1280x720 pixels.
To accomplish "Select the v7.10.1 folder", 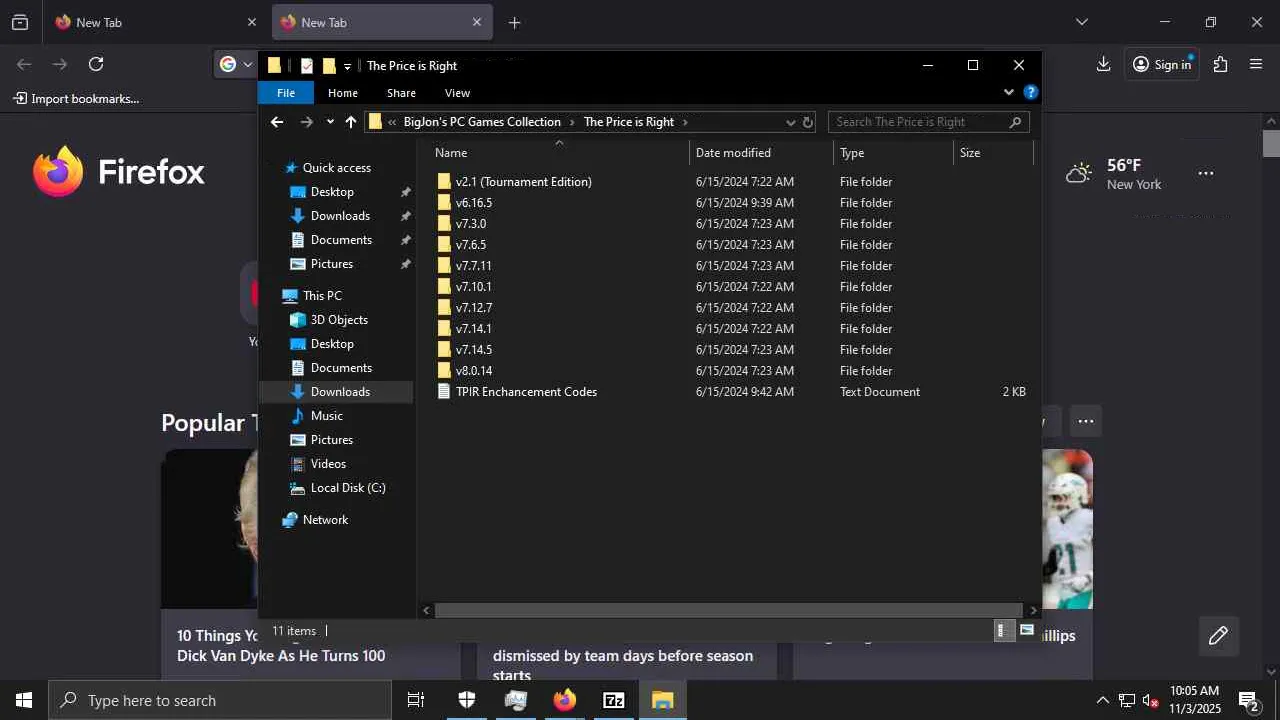I will [x=473, y=287].
